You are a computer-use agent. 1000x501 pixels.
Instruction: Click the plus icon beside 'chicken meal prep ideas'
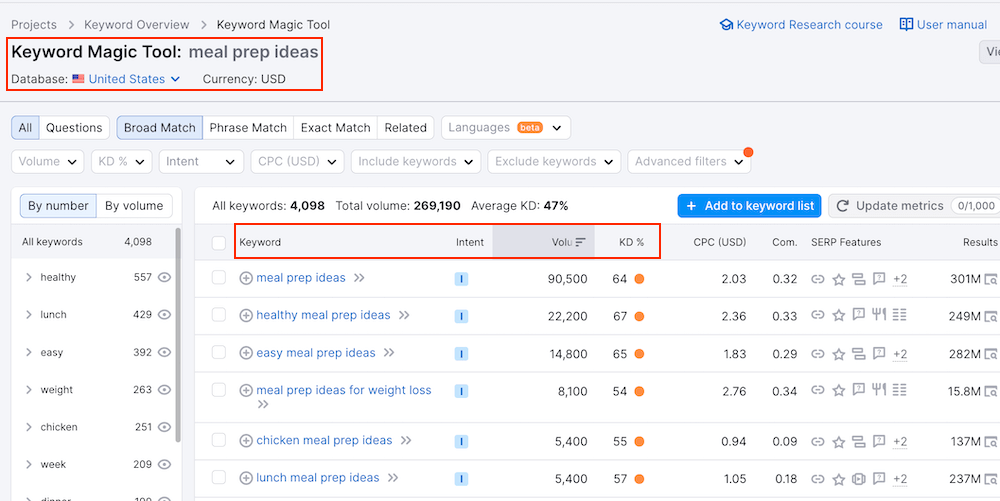pyautogui.click(x=246, y=441)
